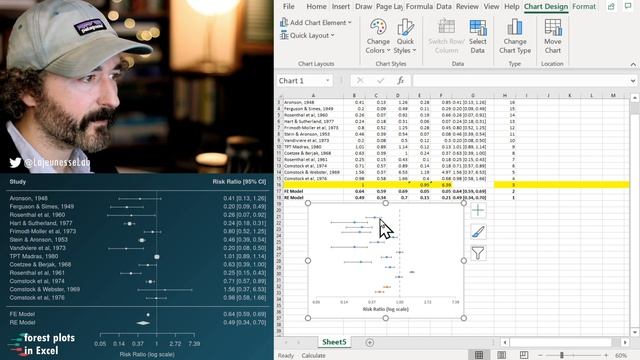Click Normal view icon in status bar
The width and height of the screenshot is (640, 360).
click(479, 355)
